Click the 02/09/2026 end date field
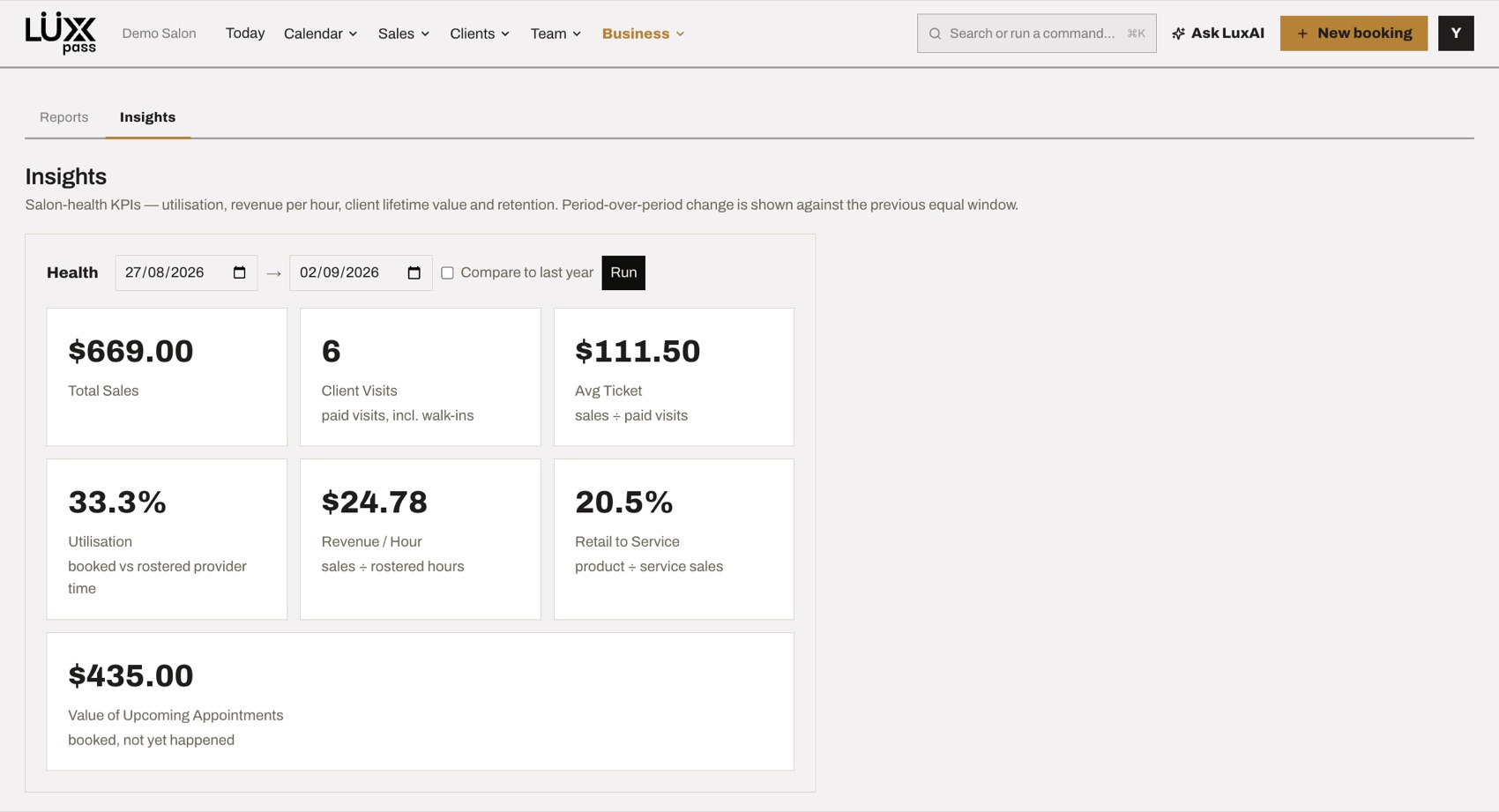Image resolution: width=1499 pixels, height=812 pixels. (361, 272)
